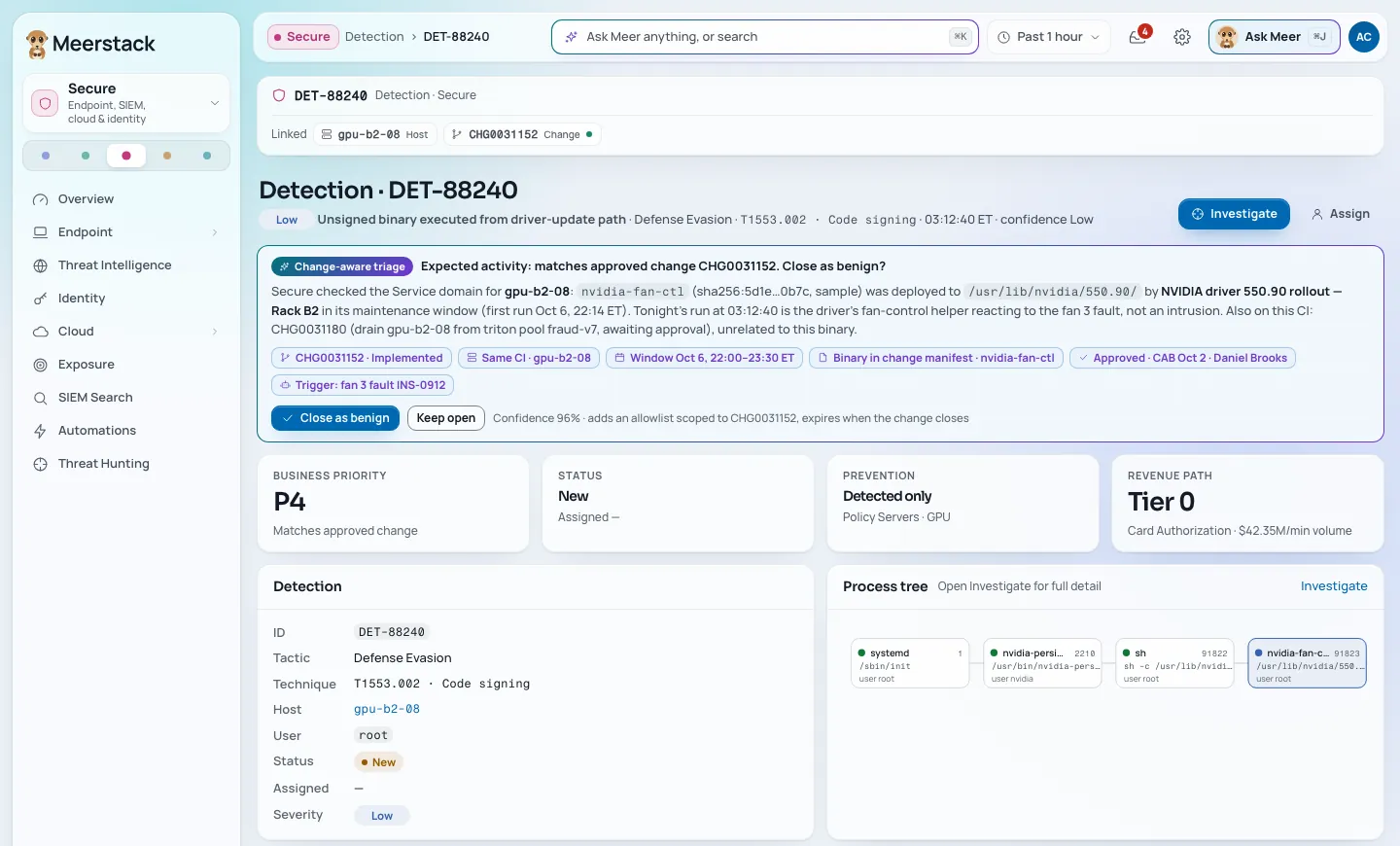Click the shield icon beside DET-88240 header
The width and height of the screenshot is (1400, 846).
(x=279, y=95)
